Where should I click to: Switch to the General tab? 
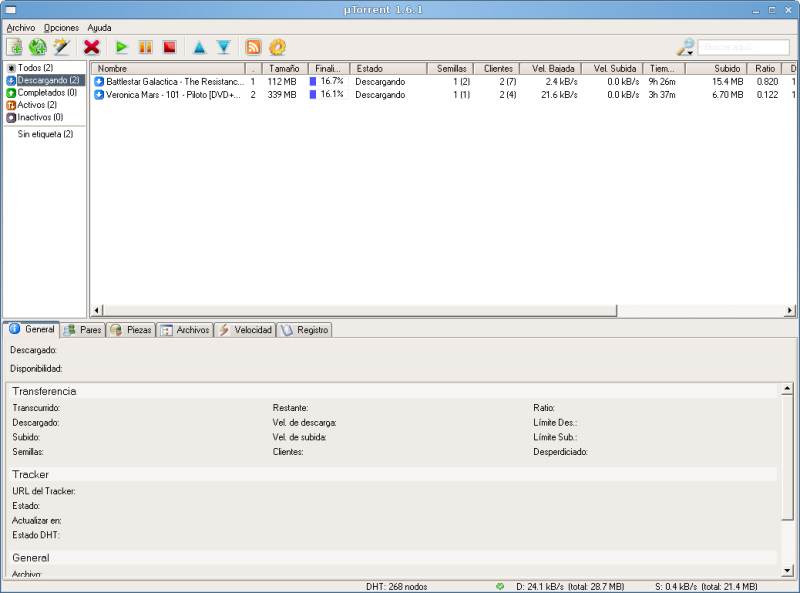point(32,329)
